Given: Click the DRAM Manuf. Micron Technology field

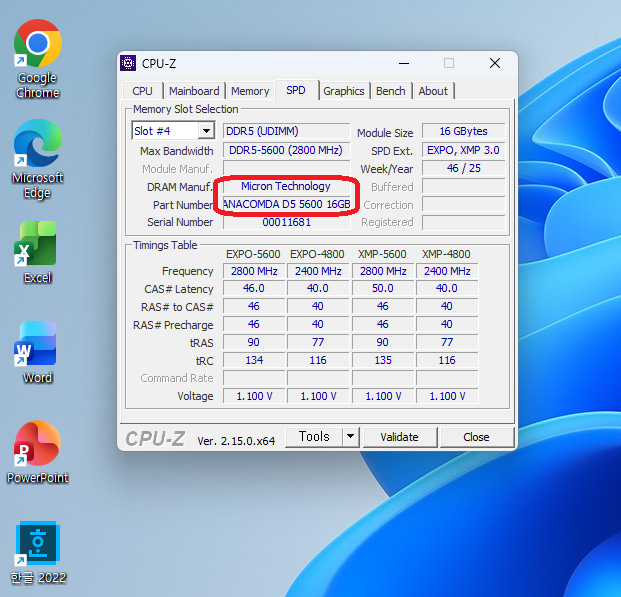Looking at the screenshot, I should click(286, 186).
